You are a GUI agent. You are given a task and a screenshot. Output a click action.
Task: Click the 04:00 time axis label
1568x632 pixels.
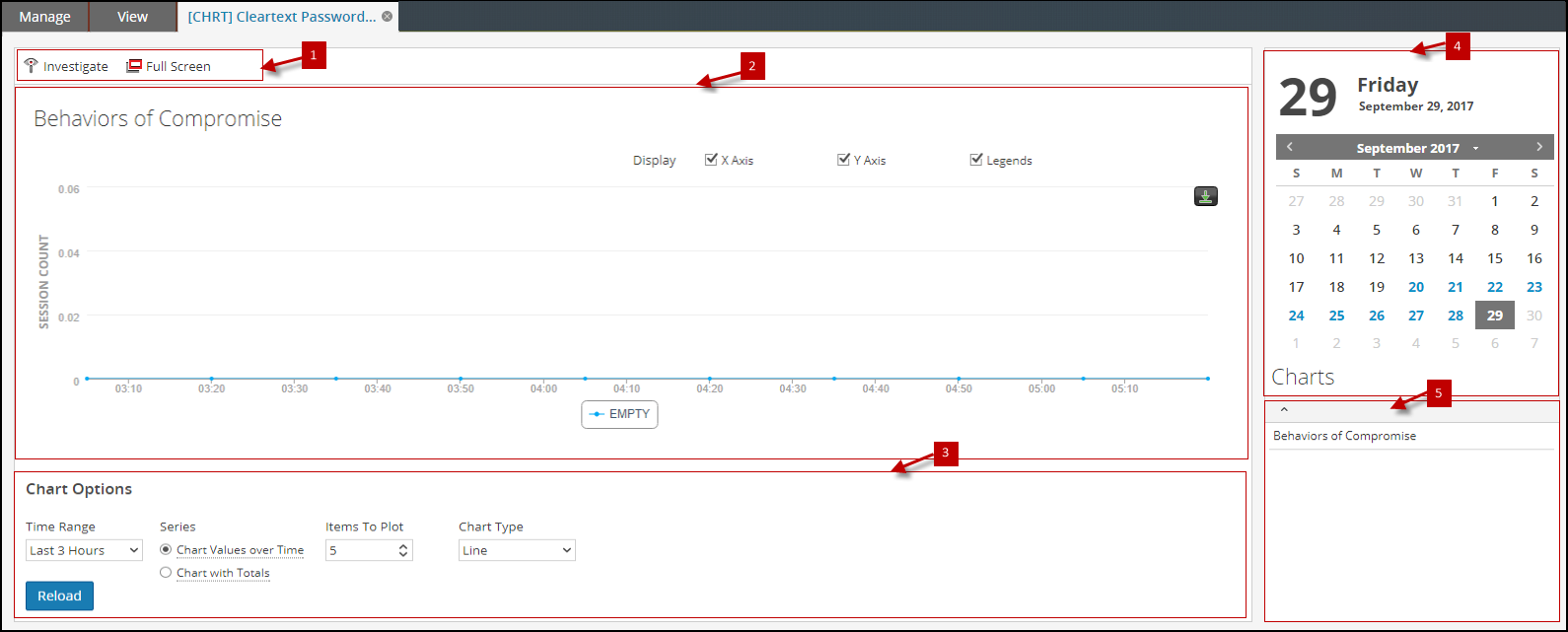543,388
